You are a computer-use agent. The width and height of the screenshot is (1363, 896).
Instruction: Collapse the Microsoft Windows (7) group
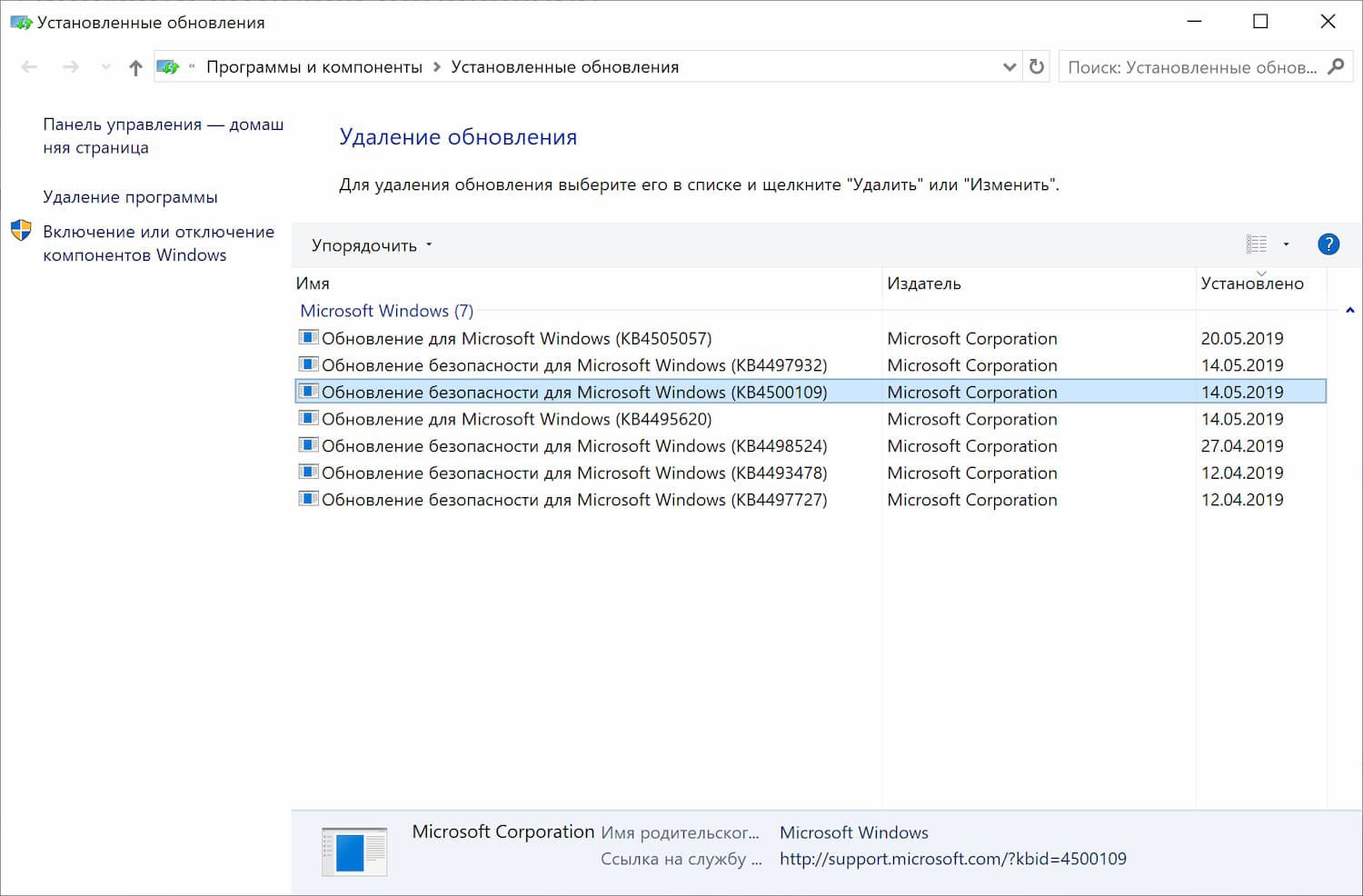tap(386, 311)
